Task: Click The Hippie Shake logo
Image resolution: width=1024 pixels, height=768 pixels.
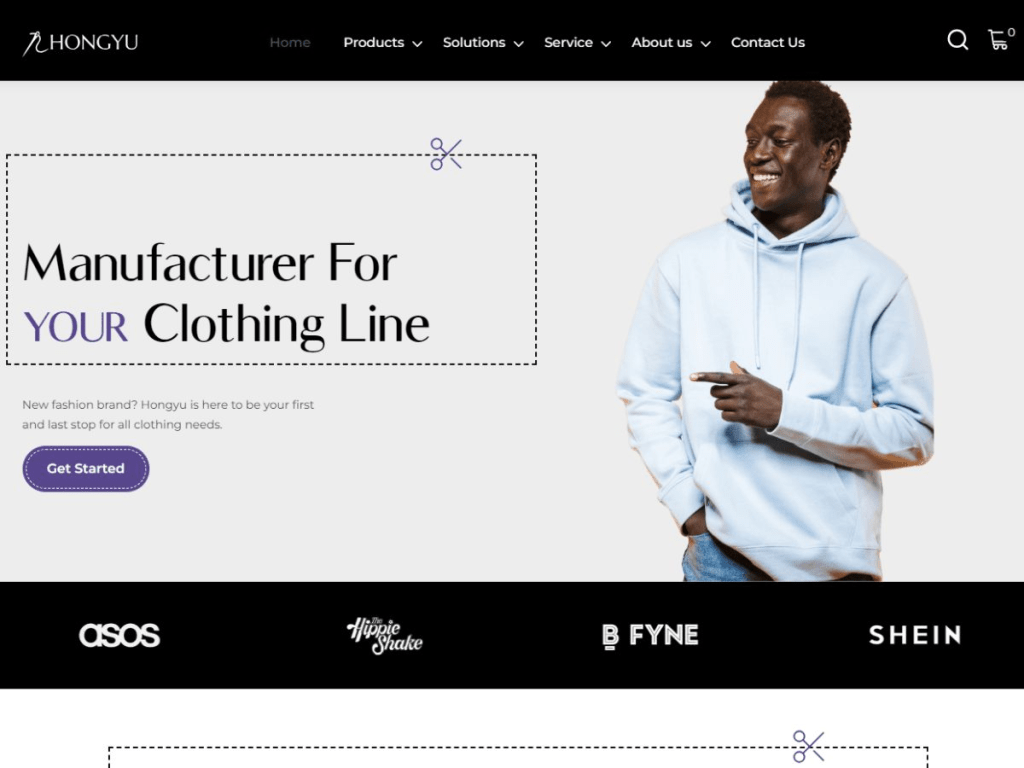Action: pyautogui.click(x=384, y=635)
